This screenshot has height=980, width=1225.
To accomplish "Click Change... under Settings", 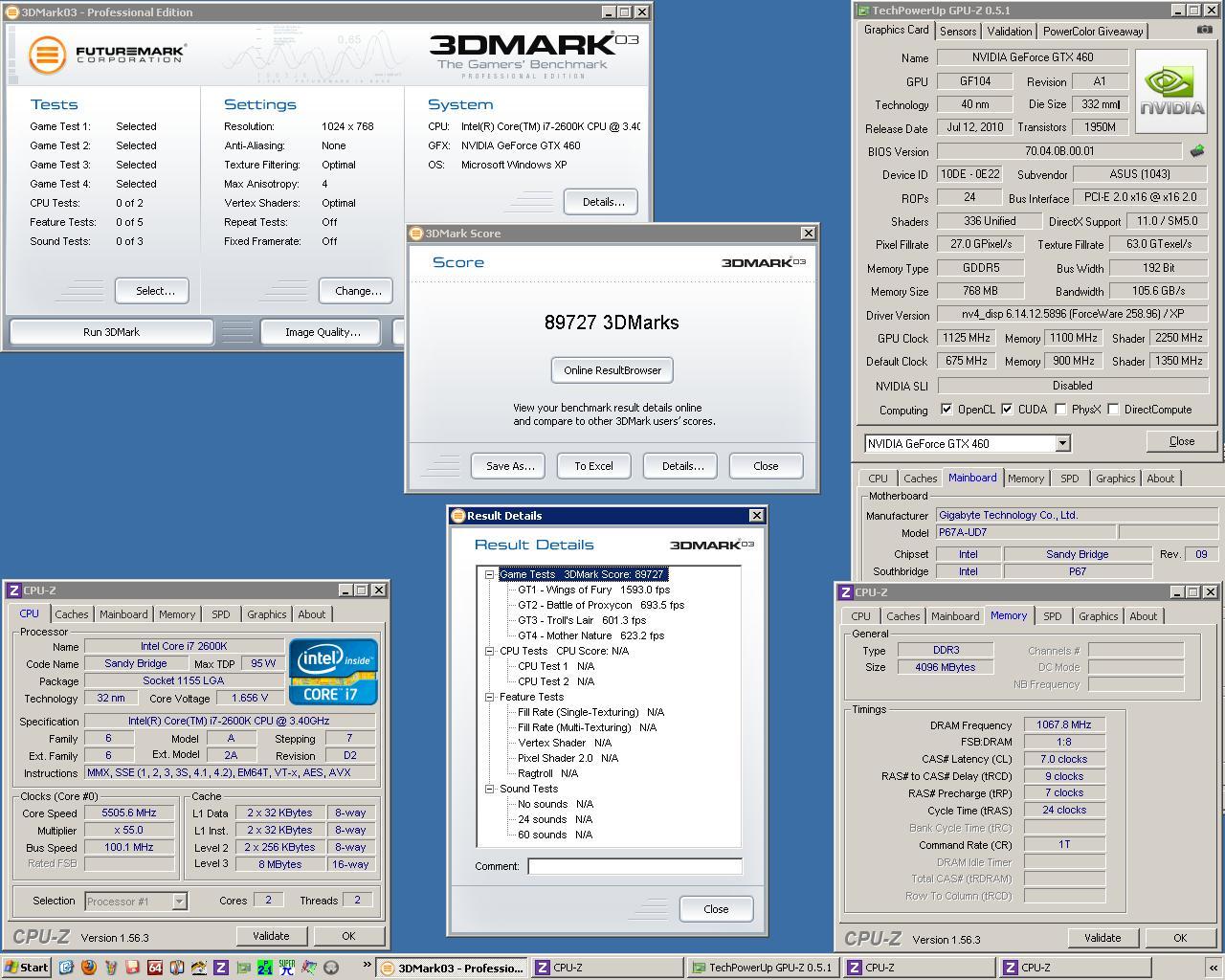I will tap(357, 291).
